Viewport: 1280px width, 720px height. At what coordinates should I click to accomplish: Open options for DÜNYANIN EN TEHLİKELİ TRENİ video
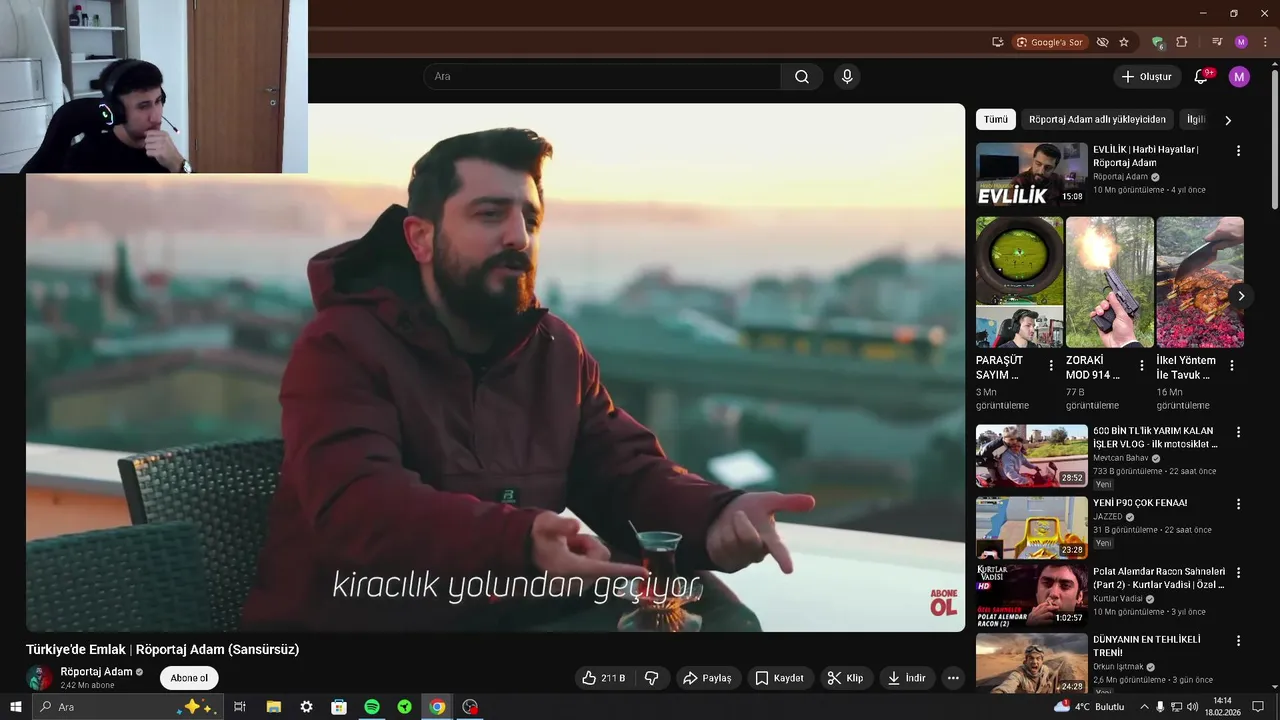pyautogui.click(x=1238, y=641)
